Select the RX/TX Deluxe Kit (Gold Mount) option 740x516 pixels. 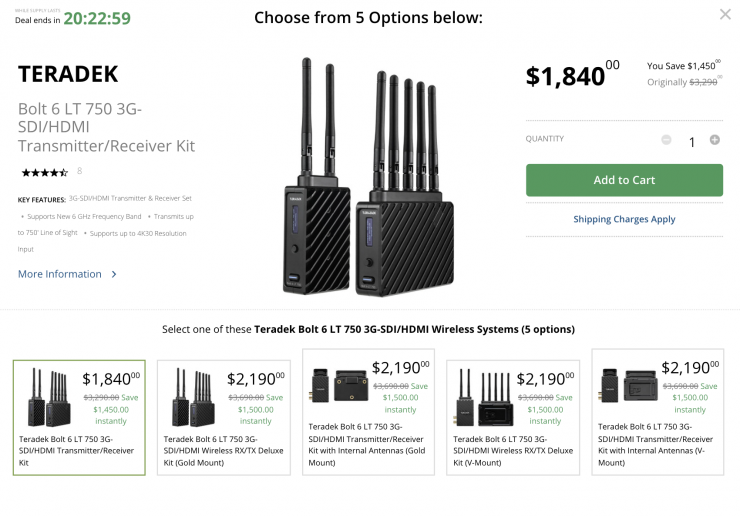[x=224, y=416]
